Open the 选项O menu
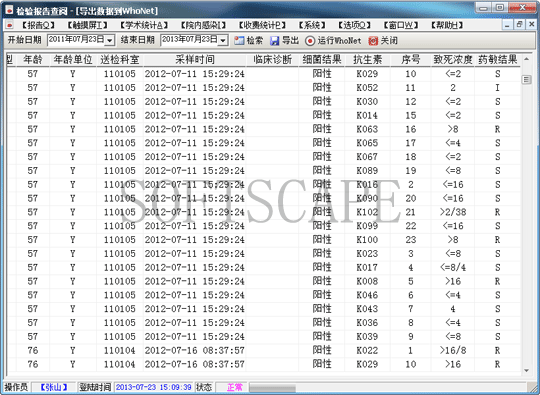The width and height of the screenshot is (540, 395). pyautogui.click(x=354, y=25)
